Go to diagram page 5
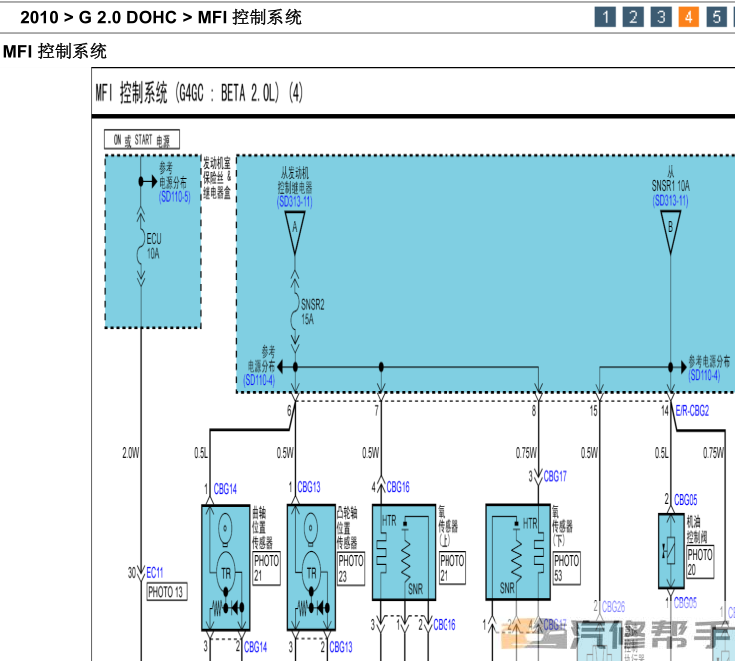 [x=717, y=17]
